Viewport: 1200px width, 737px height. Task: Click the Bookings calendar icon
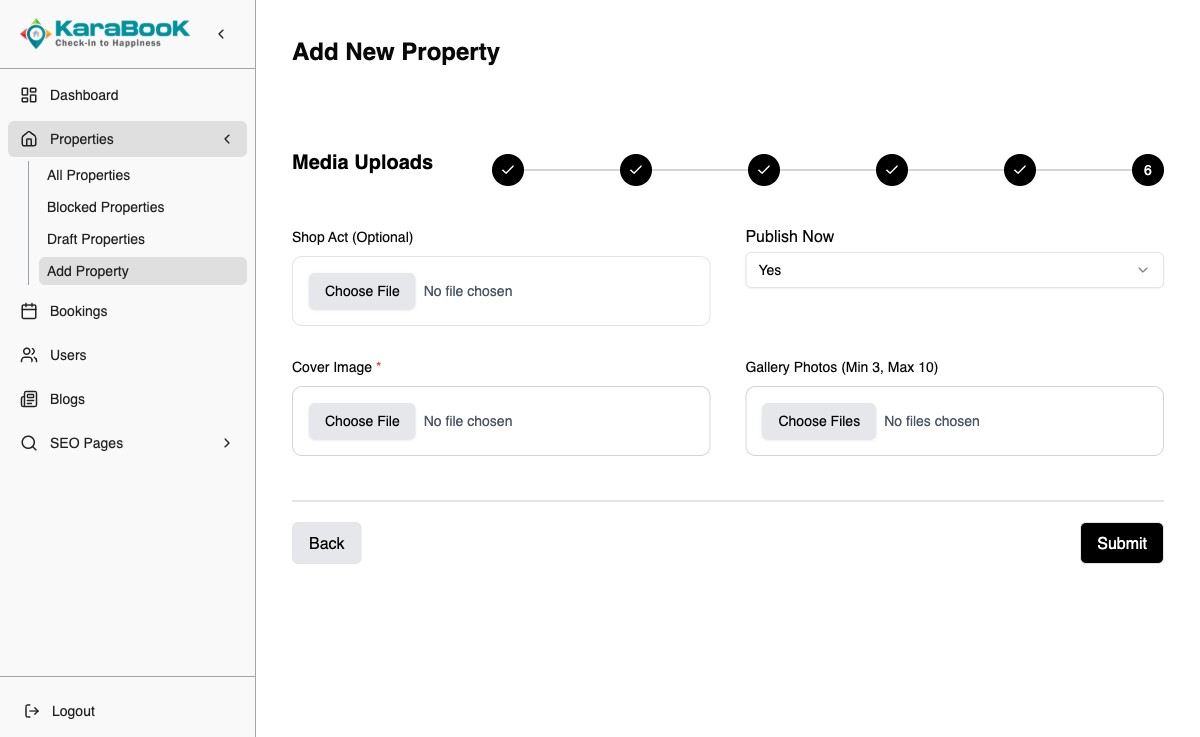click(29, 311)
